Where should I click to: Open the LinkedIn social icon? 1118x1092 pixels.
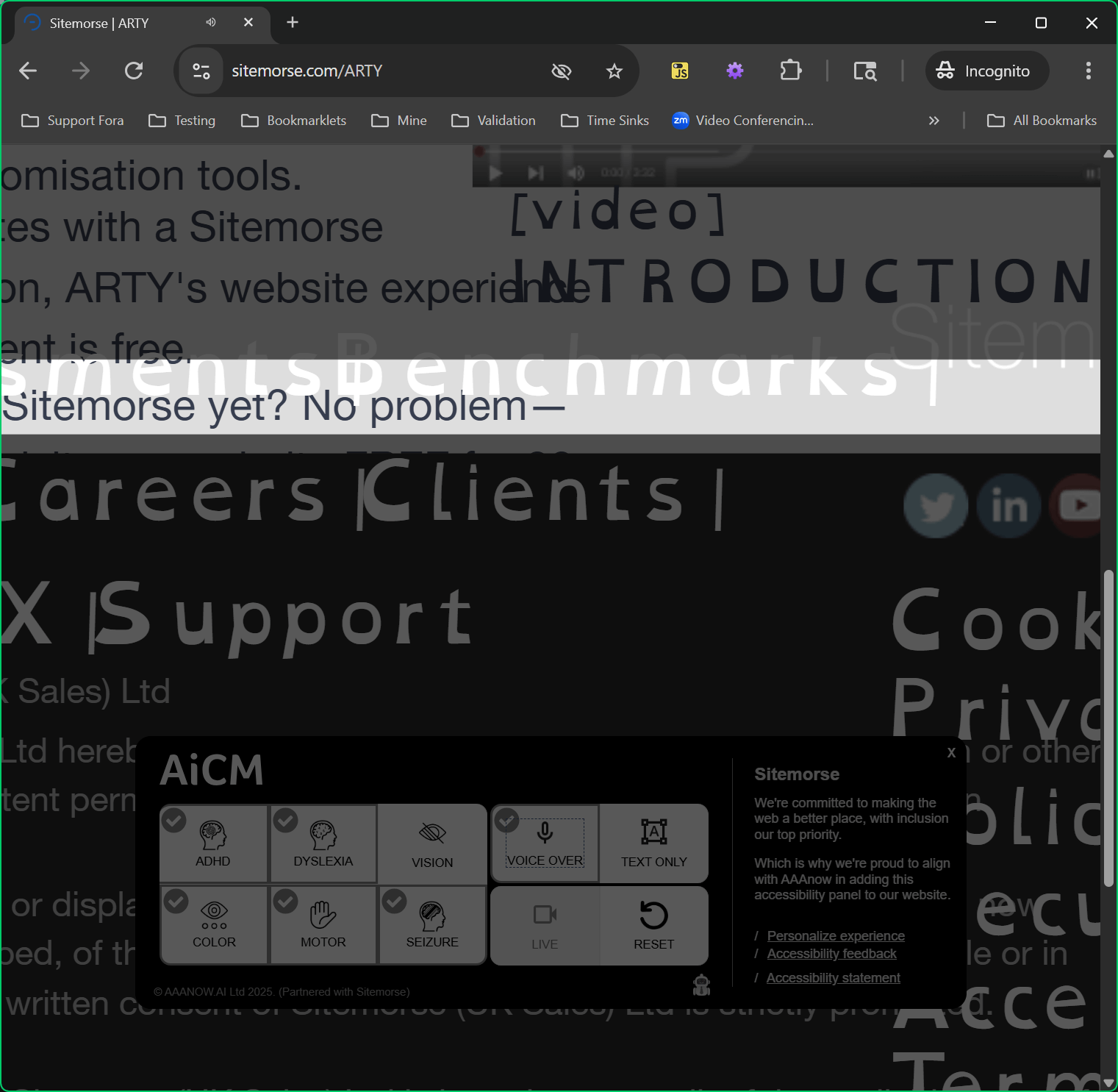(1008, 506)
